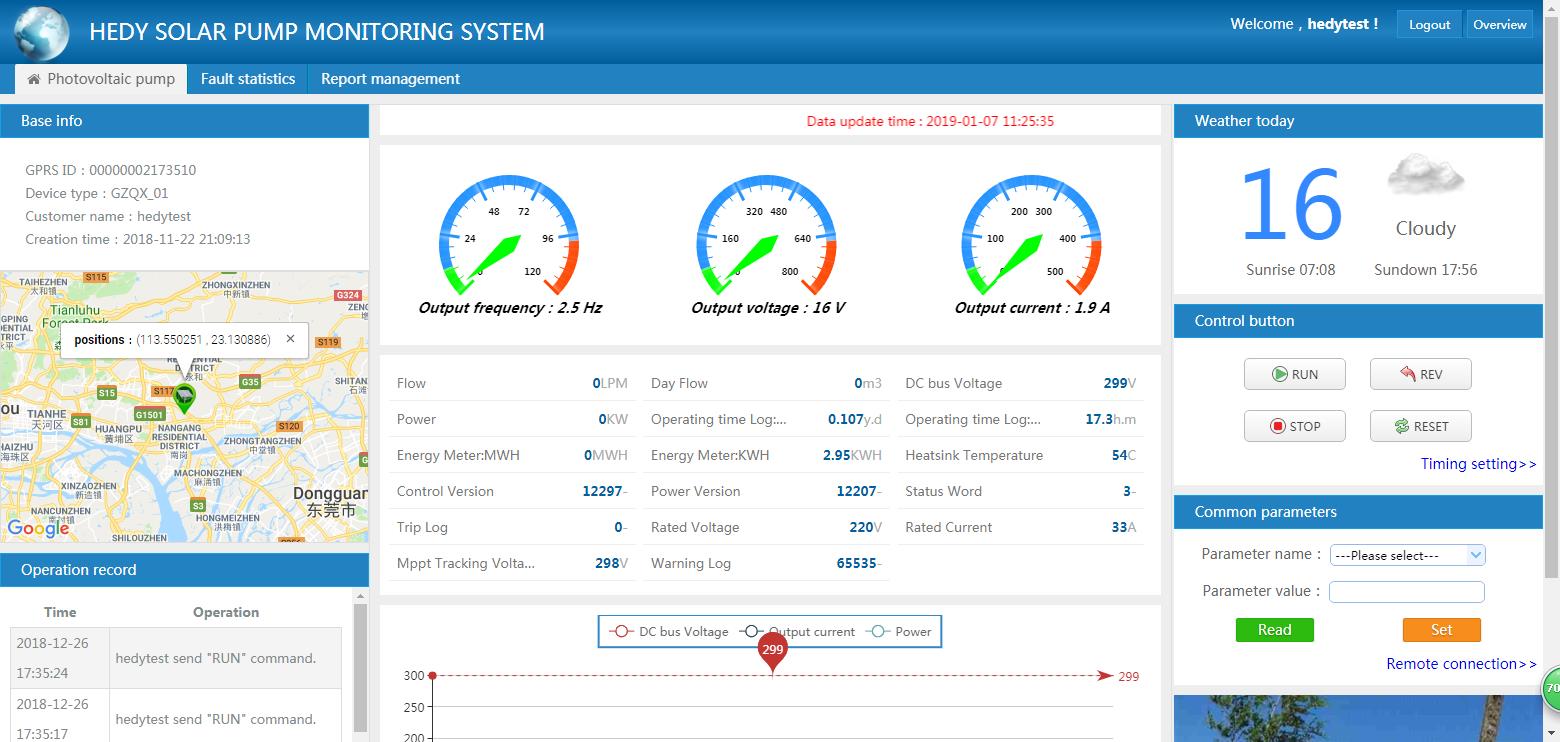The width and height of the screenshot is (1560, 742).
Task: Toggle Output current legend series
Action: (x=797, y=632)
